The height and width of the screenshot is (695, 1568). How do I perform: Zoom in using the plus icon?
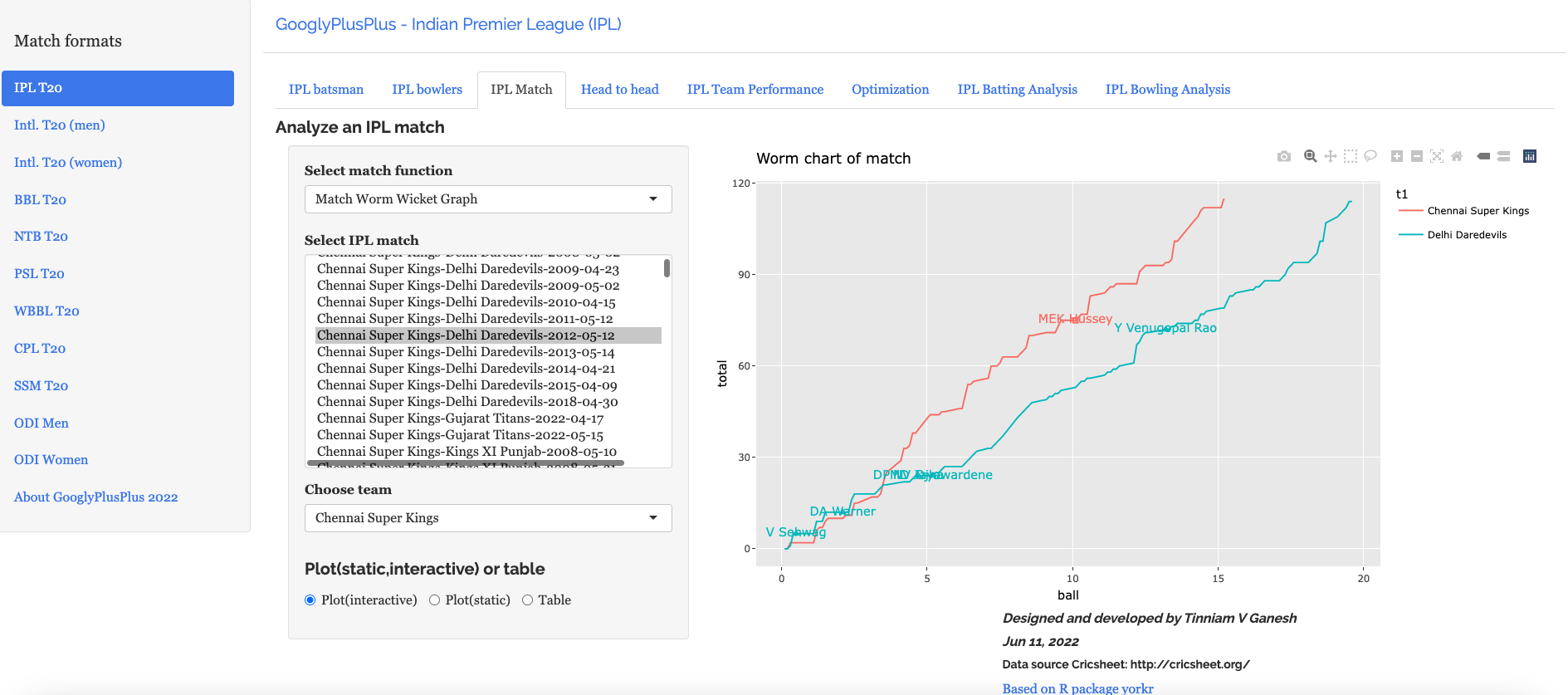pos(1397,156)
